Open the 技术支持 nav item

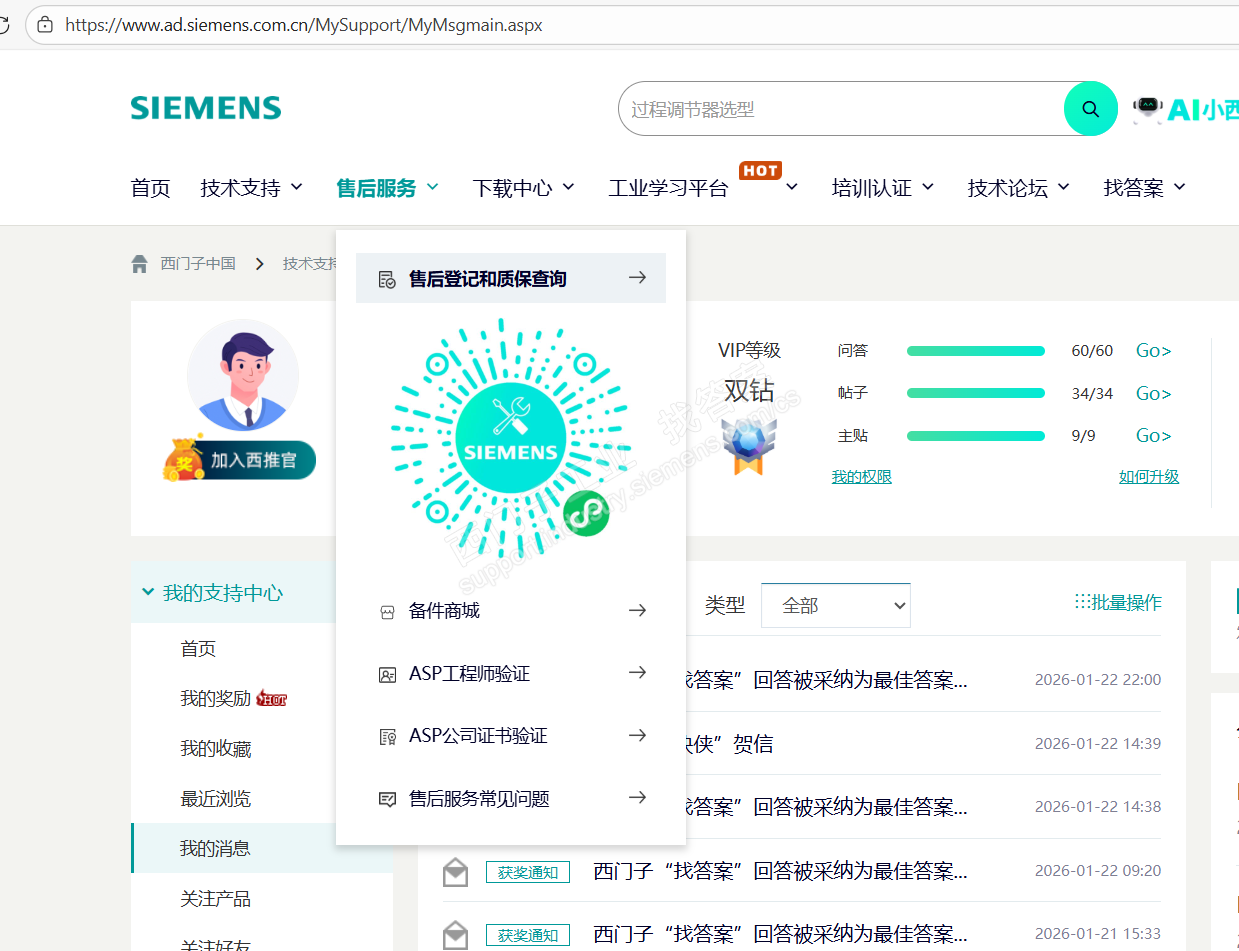[240, 188]
